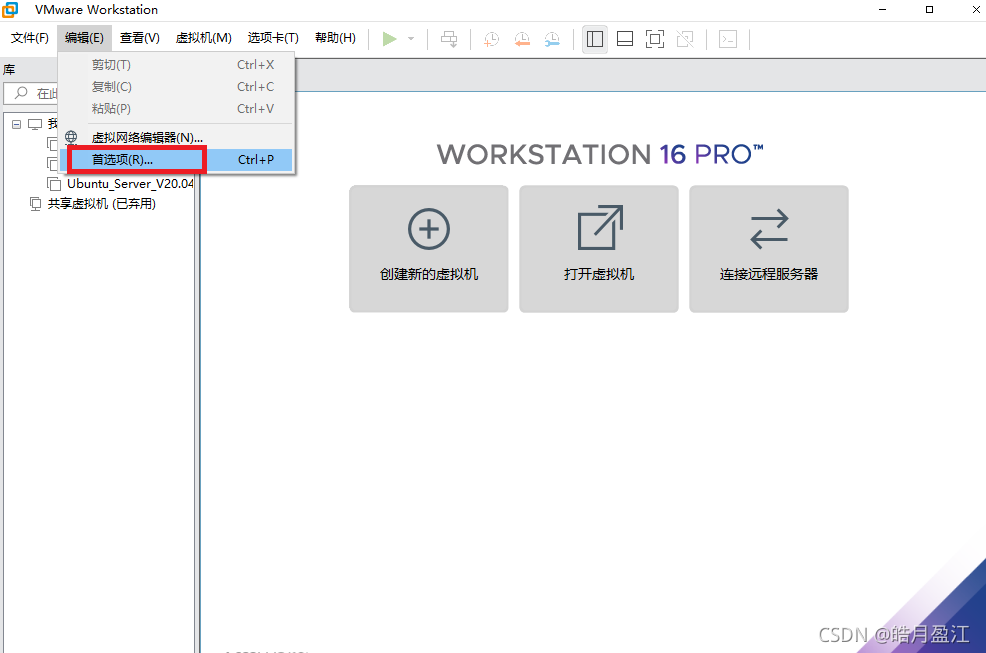986x653 pixels.
Task: Toggle the thumbnail bar view icon
Action: coord(625,39)
